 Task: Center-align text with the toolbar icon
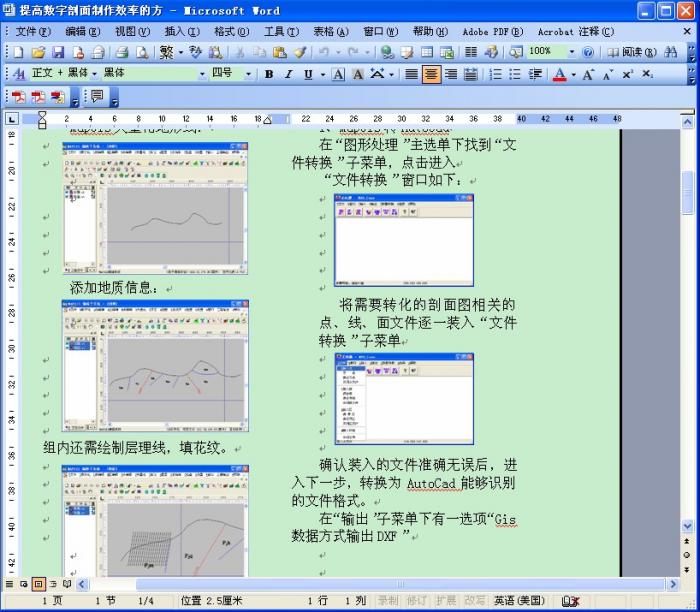click(x=431, y=74)
